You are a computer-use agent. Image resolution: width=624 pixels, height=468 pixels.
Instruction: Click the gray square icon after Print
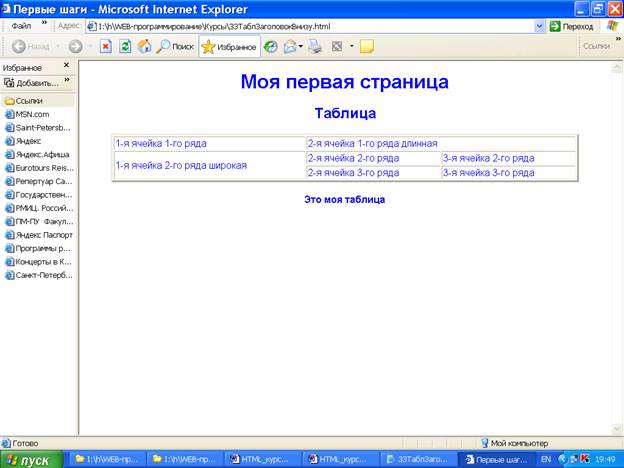[337, 47]
